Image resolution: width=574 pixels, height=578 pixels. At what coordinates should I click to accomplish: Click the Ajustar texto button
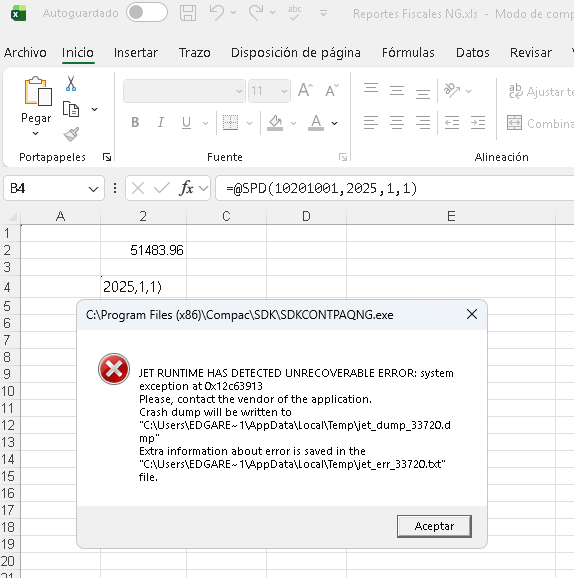pyautogui.click(x=540, y=91)
